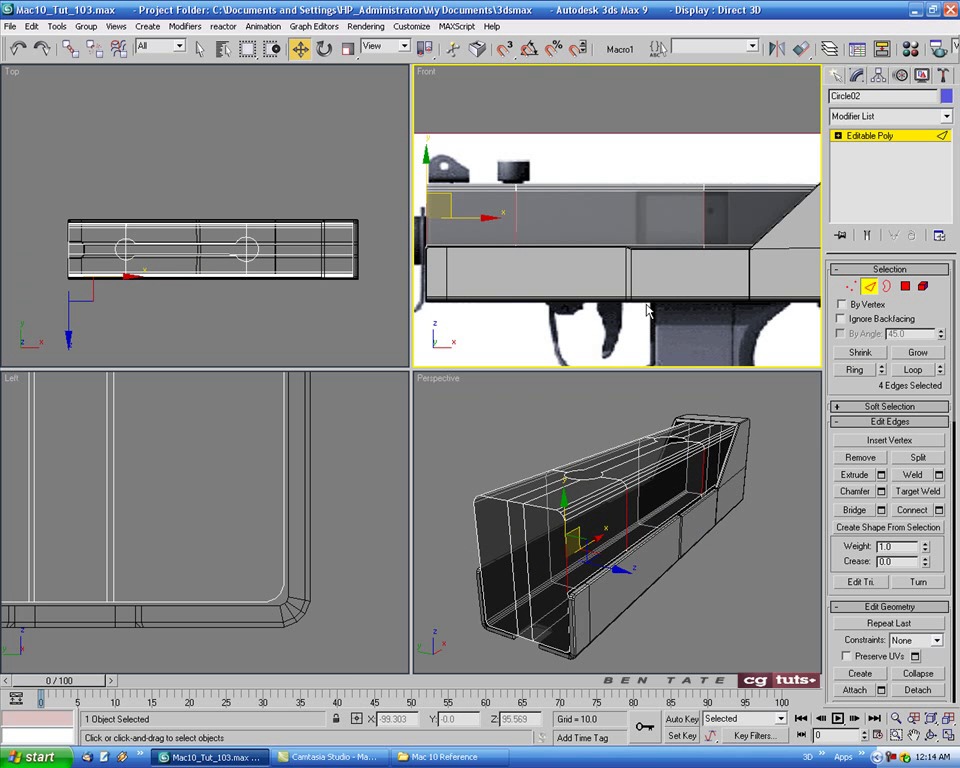Click the Undo arrow icon
Image resolution: width=960 pixels, height=768 pixels.
[18, 49]
